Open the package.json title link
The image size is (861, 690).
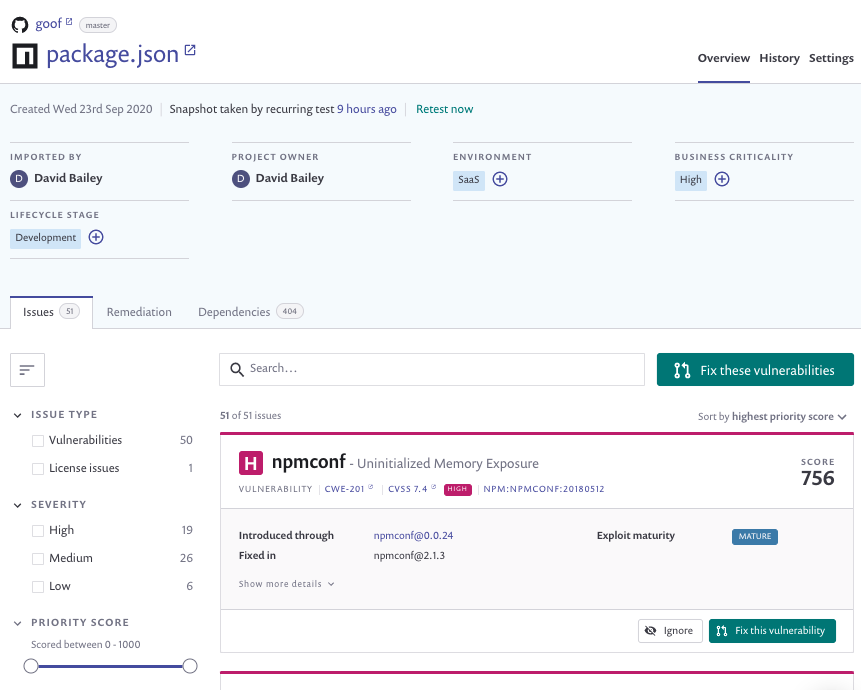[113, 55]
